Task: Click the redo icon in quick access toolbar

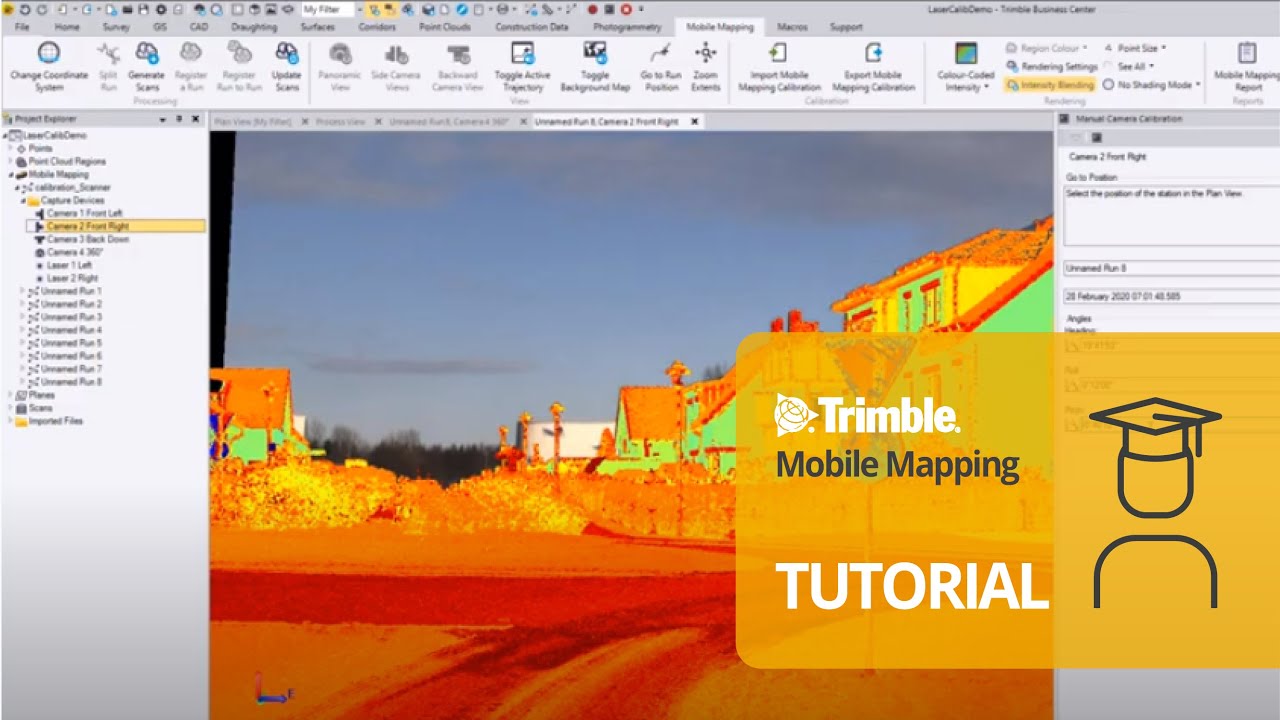Action: point(43,9)
